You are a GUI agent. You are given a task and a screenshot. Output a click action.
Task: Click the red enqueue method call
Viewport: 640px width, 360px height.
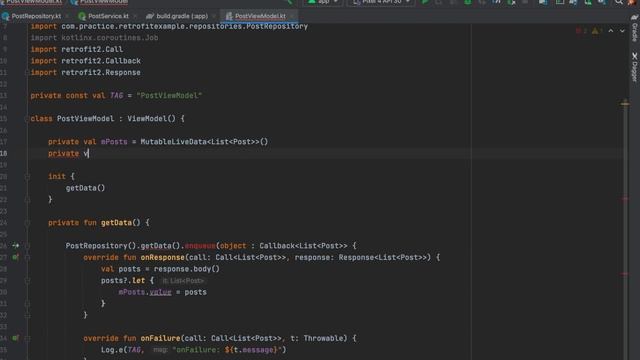coord(200,246)
